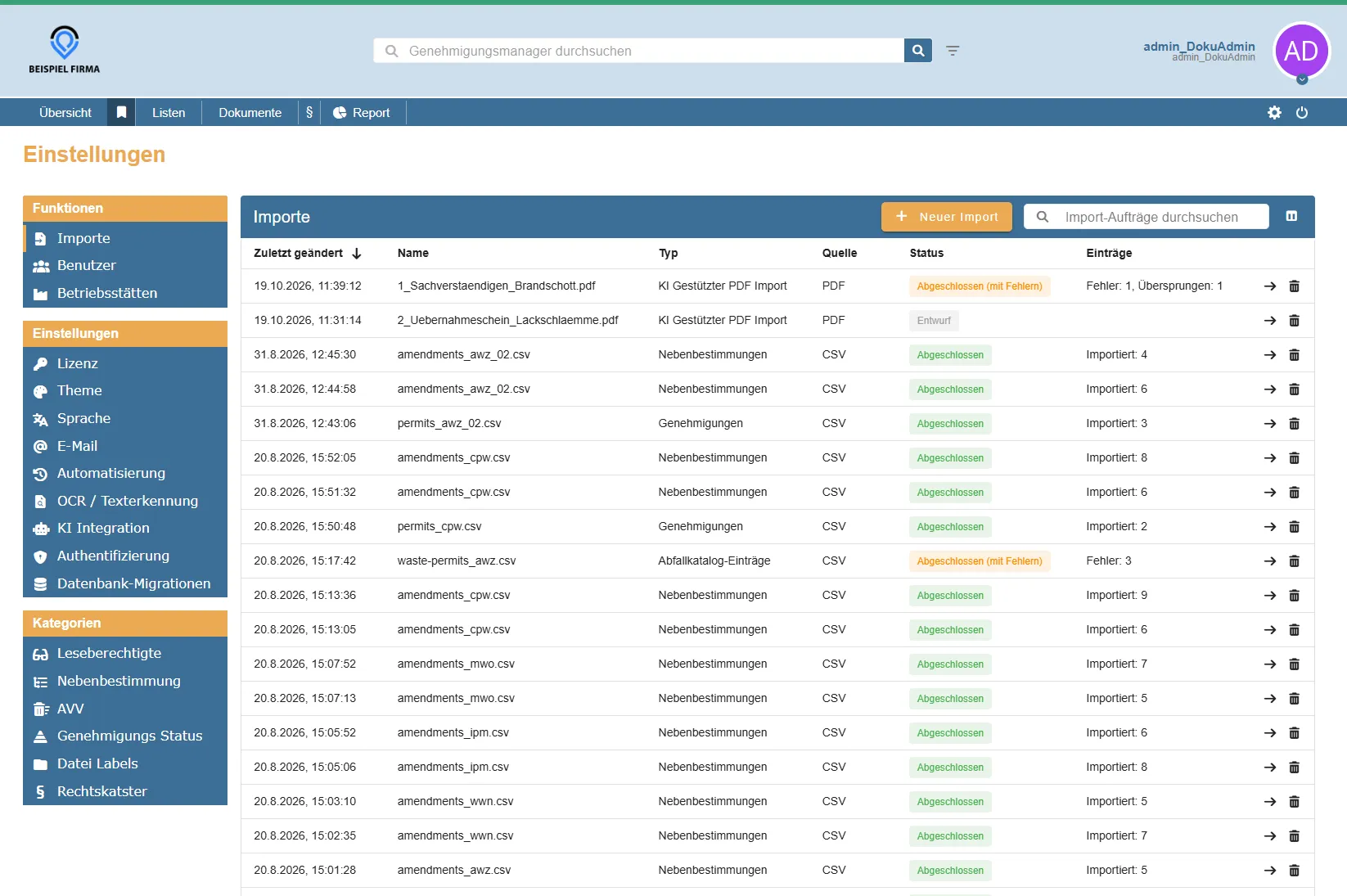Open Sprache settings
The height and width of the screenshot is (896, 1347).
pos(125,419)
